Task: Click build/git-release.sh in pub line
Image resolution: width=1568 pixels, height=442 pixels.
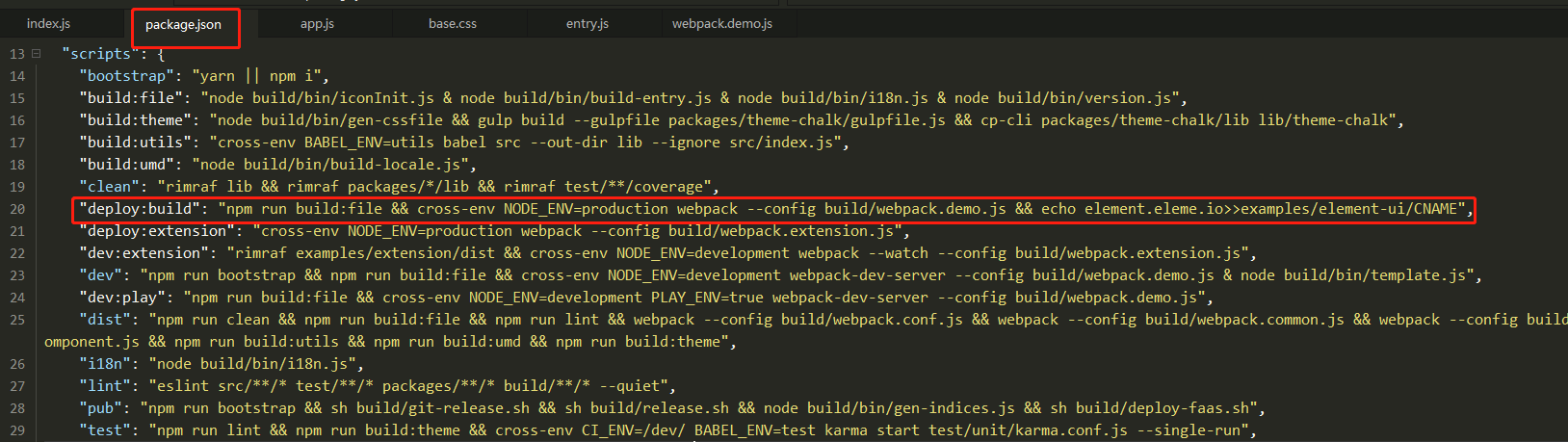Action: 443,408
